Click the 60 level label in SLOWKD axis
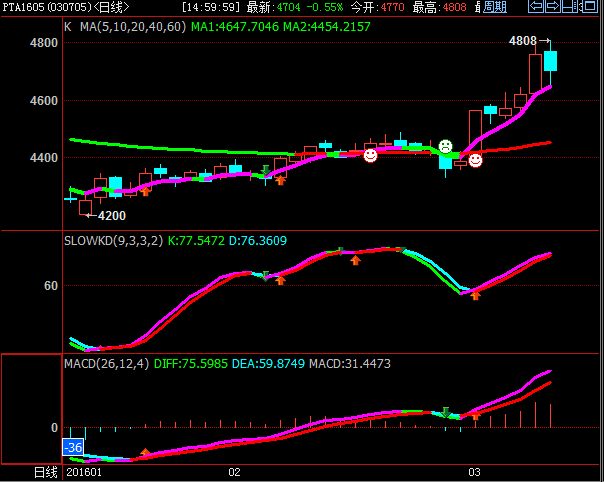The height and width of the screenshot is (482, 604). point(51,286)
